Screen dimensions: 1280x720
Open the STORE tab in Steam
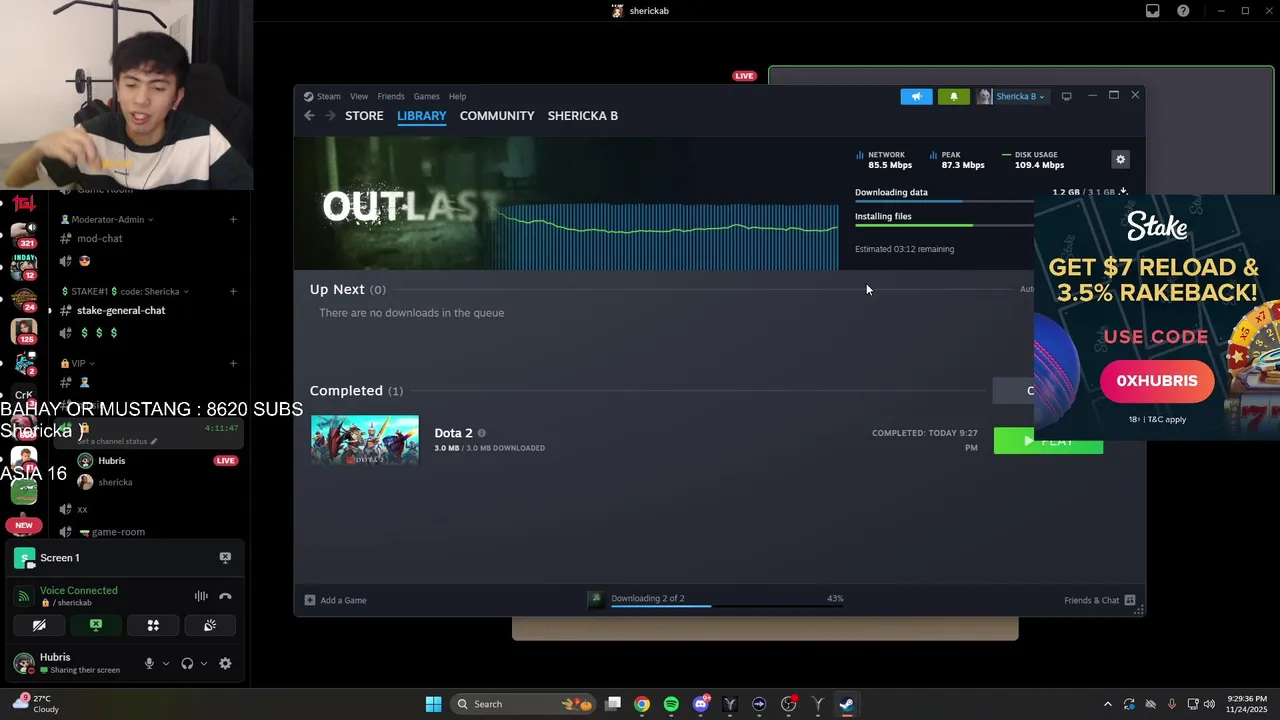tap(364, 116)
